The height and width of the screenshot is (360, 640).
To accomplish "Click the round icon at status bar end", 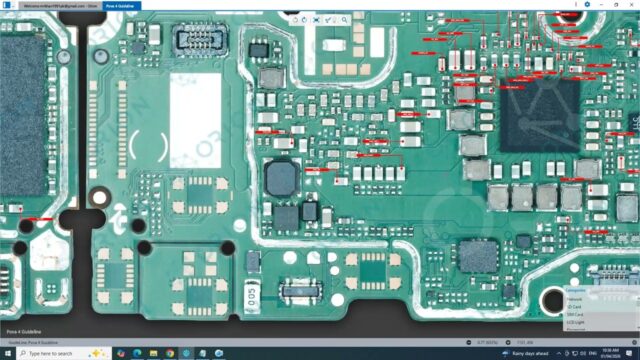I will click(634, 342).
